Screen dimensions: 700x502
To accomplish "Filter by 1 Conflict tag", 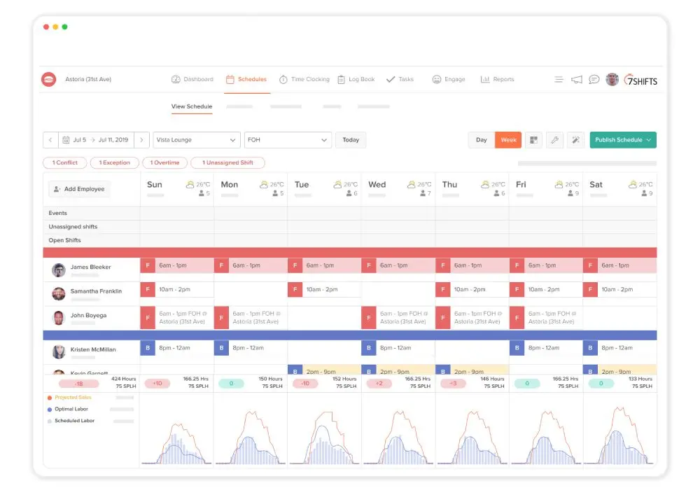I will pos(65,163).
